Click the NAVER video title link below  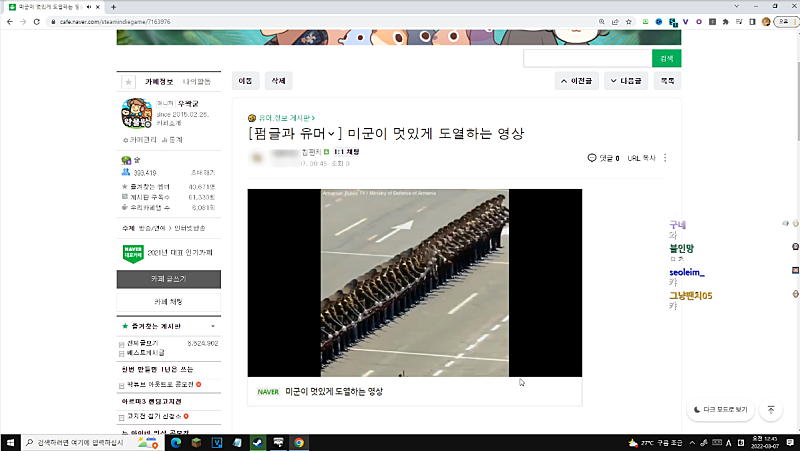(x=334, y=392)
